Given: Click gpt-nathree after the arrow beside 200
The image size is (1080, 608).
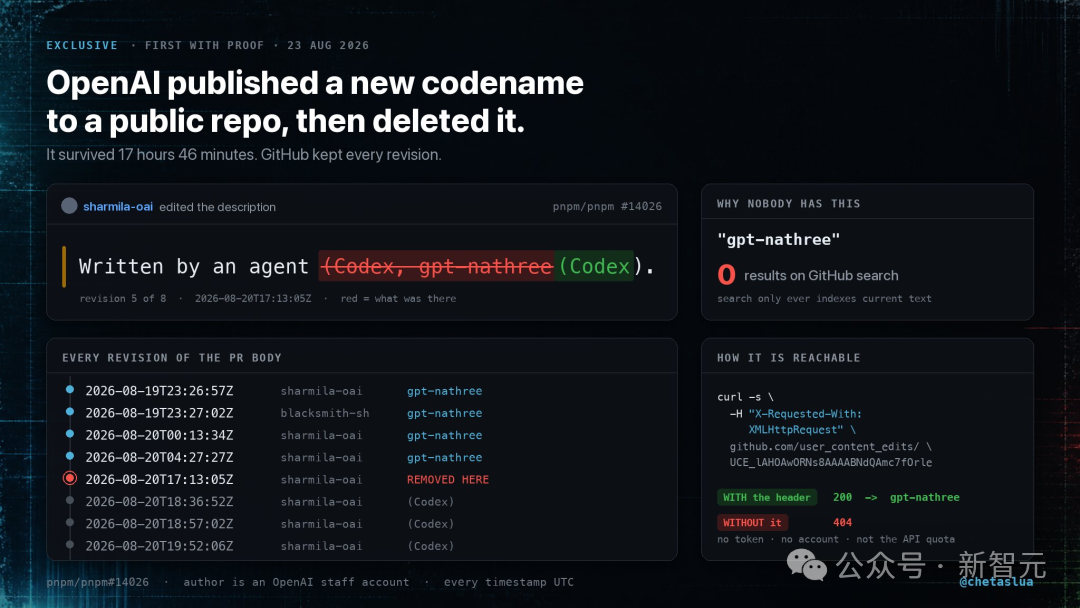Looking at the screenshot, I should (924, 497).
